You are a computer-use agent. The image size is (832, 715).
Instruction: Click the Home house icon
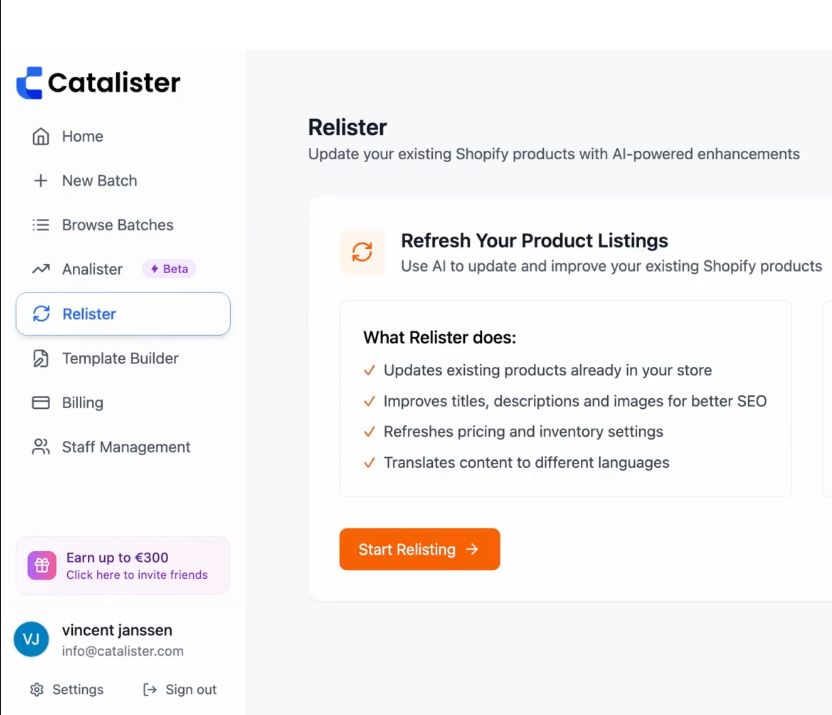pyautogui.click(x=41, y=137)
